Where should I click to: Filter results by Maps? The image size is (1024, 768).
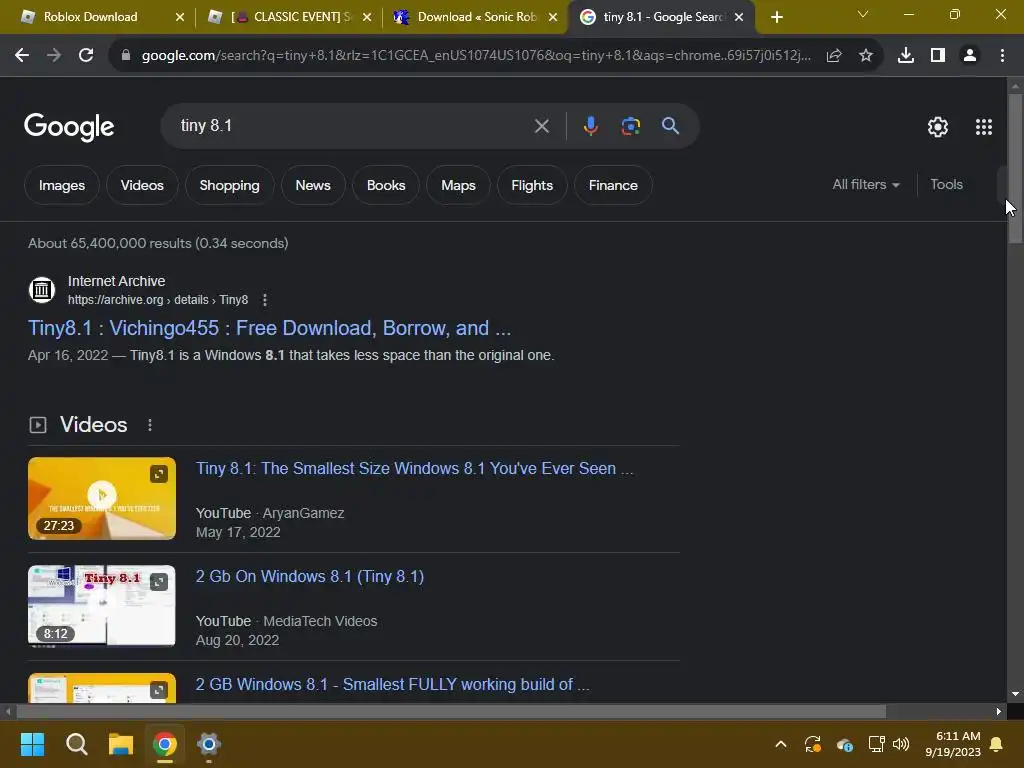tap(458, 185)
